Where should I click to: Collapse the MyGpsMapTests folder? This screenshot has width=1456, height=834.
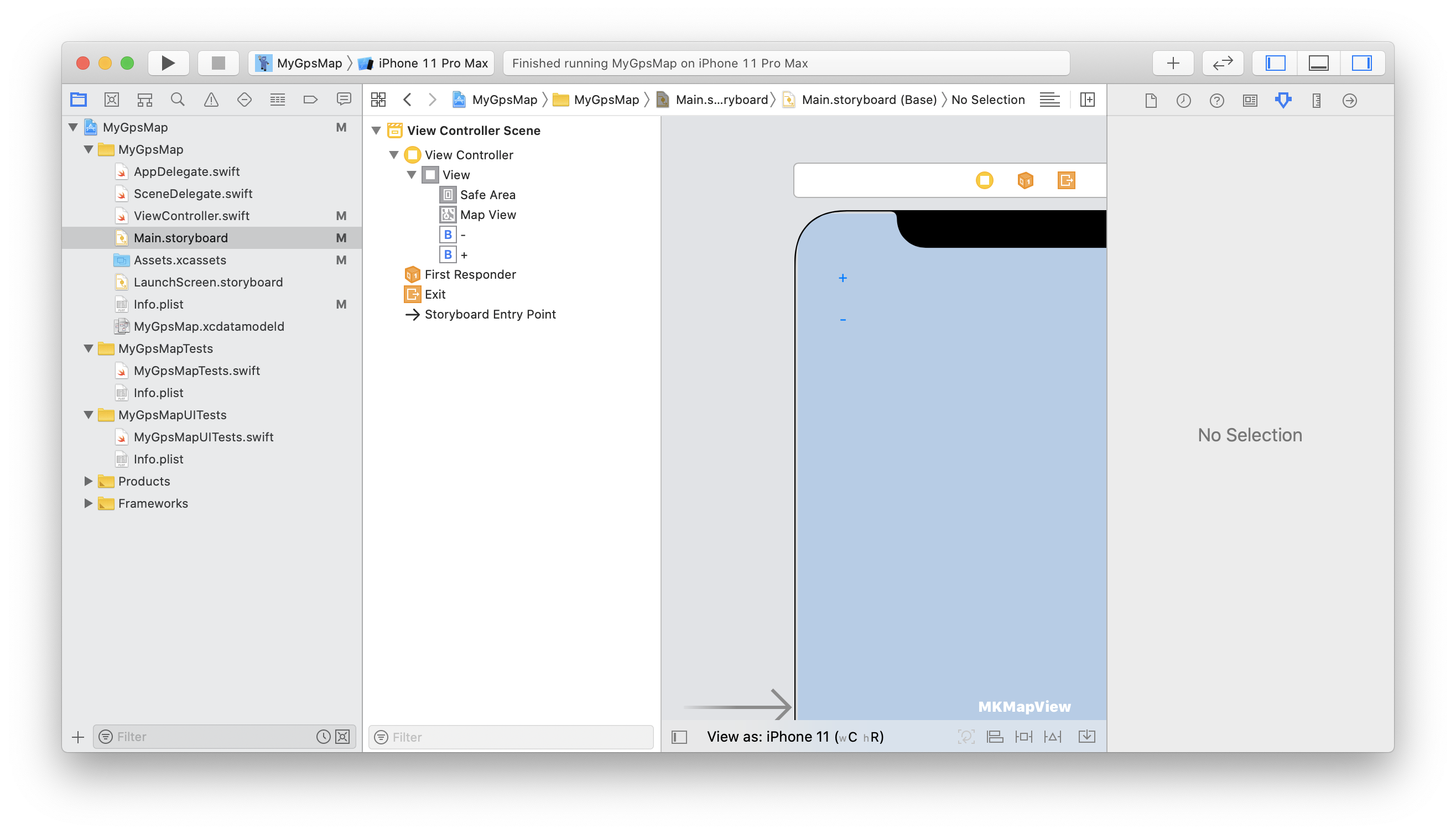coord(88,348)
